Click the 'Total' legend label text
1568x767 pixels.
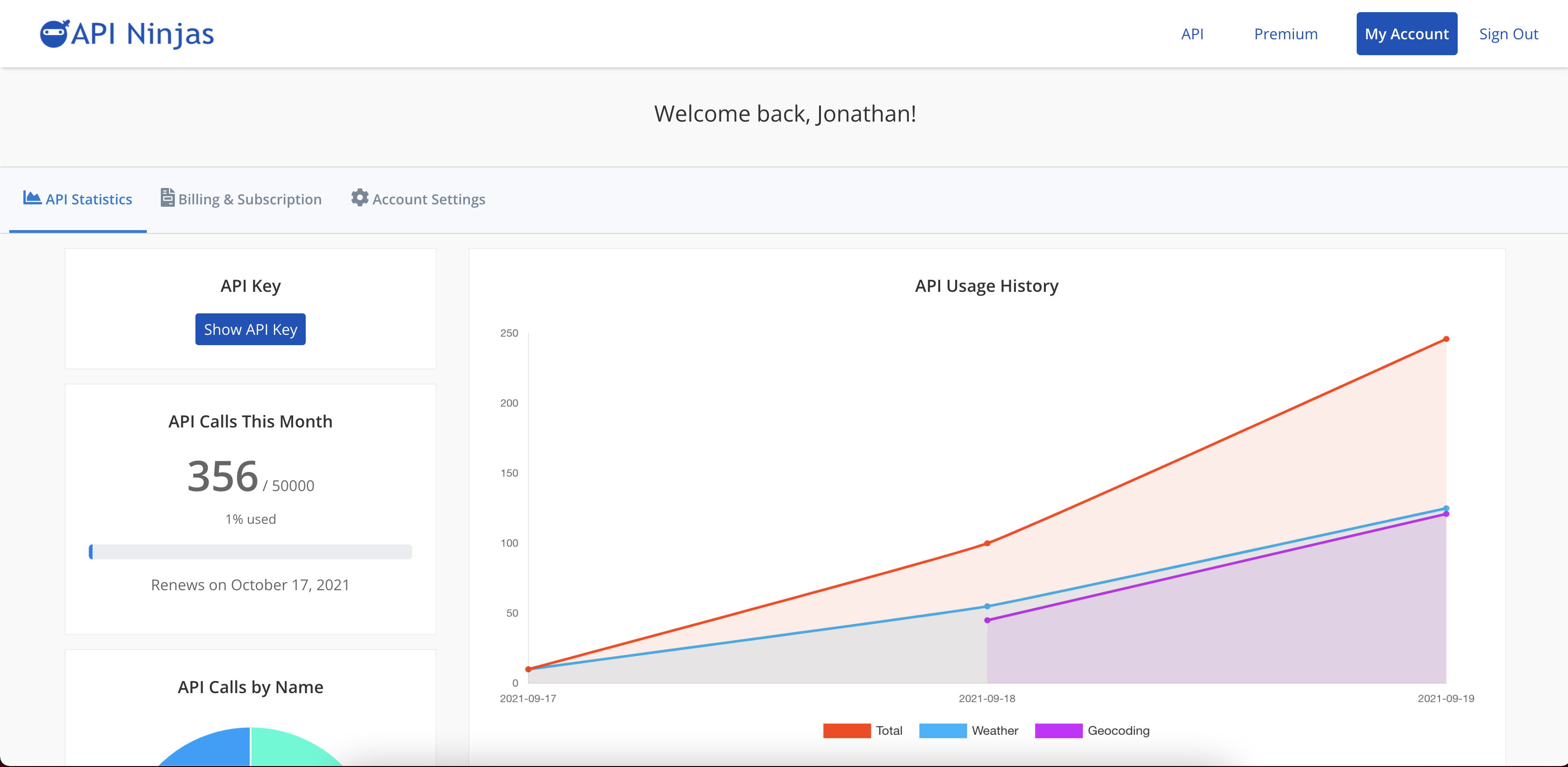(x=889, y=731)
